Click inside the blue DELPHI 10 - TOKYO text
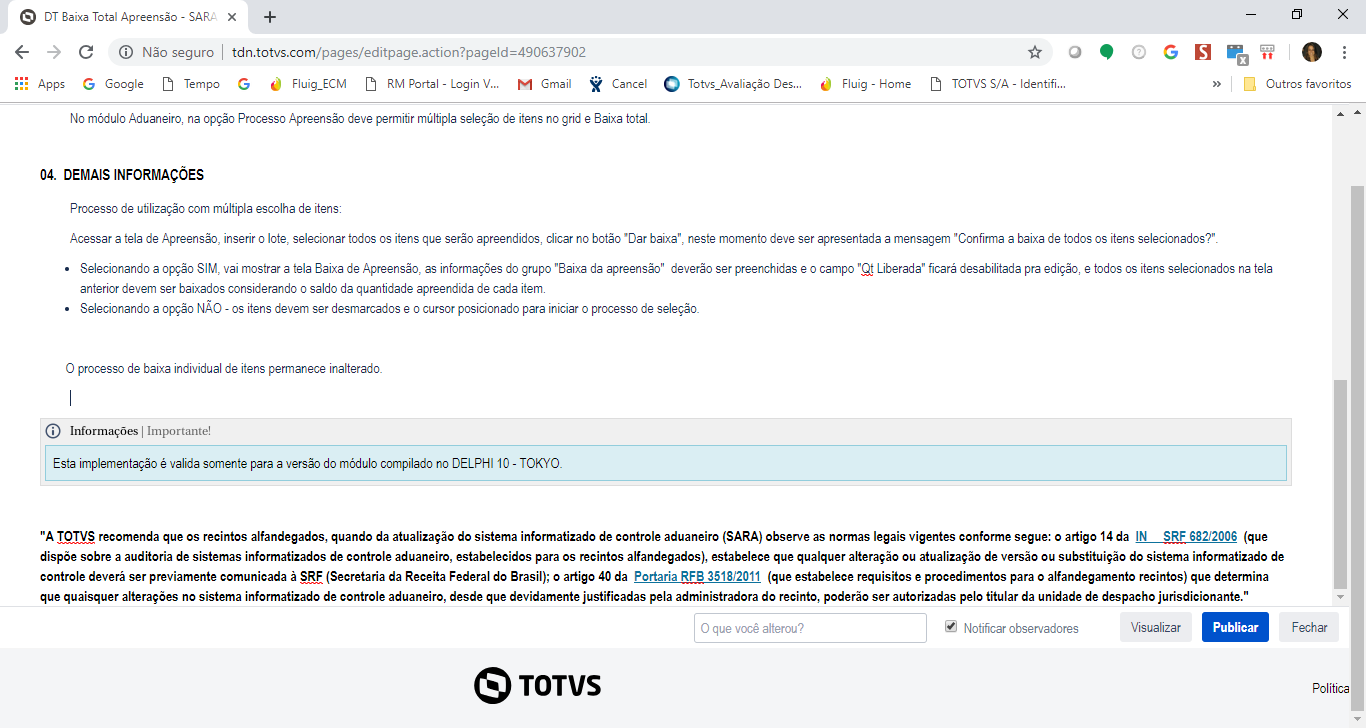The image size is (1366, 728). click(307, 463)
